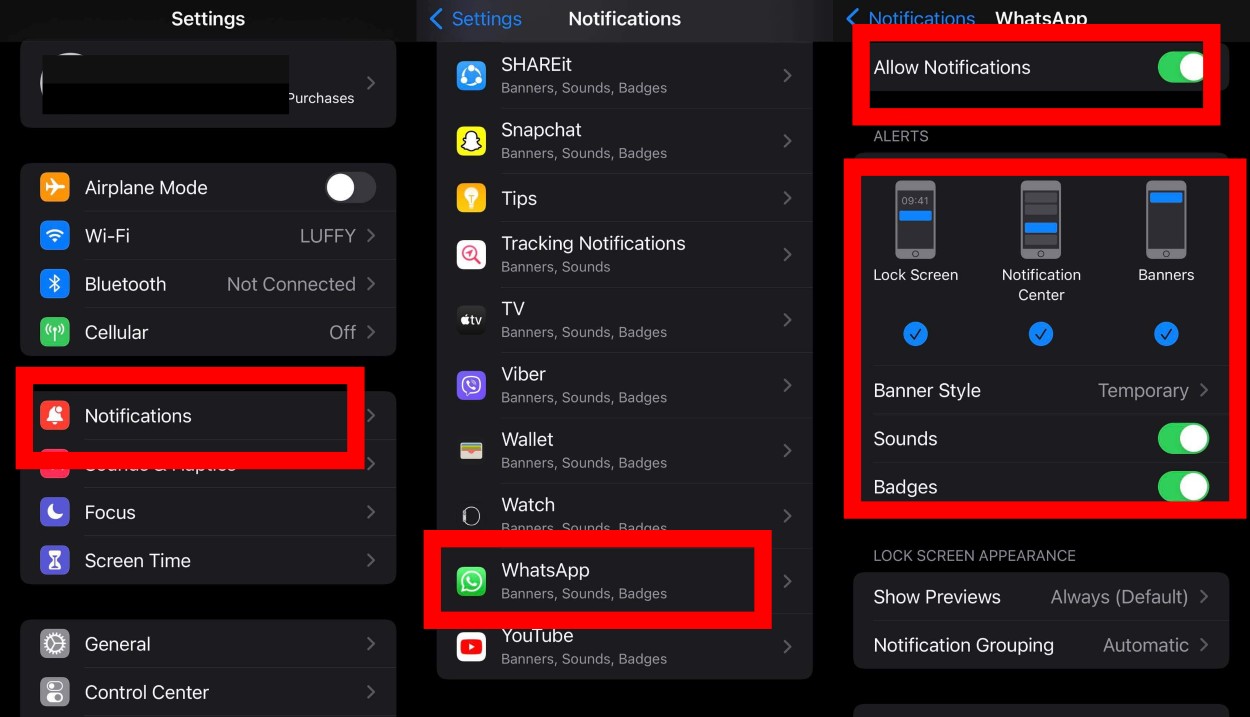This screenshot has width=1250, height=717.
Task: Tap the Off value beside Cellular
Action: tap(342, 332)
